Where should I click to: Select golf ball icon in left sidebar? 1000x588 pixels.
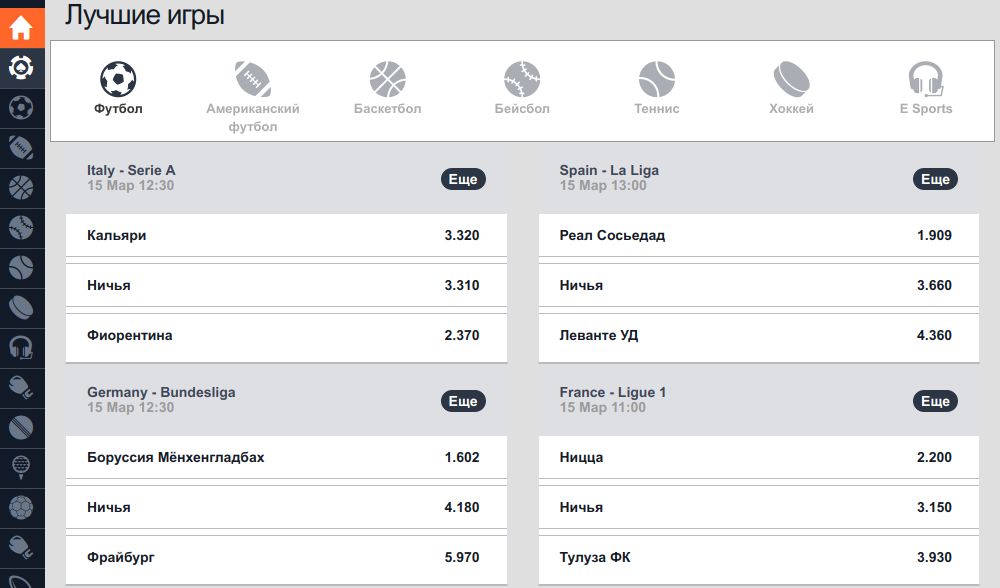(x=21, y=467)
